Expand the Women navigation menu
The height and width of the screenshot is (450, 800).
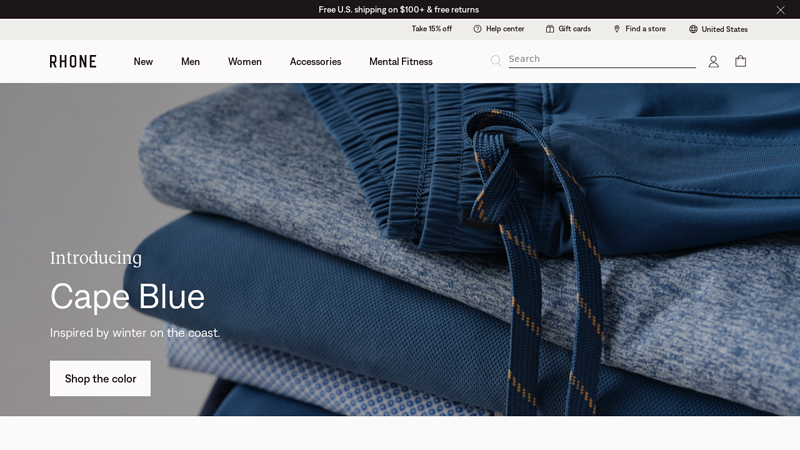click(245, 61)
